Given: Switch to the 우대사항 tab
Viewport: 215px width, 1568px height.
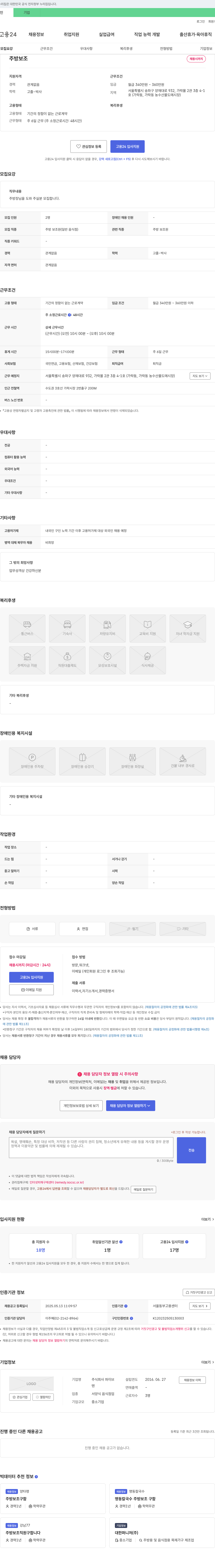Looking at the screenshot, I should 86,49.
